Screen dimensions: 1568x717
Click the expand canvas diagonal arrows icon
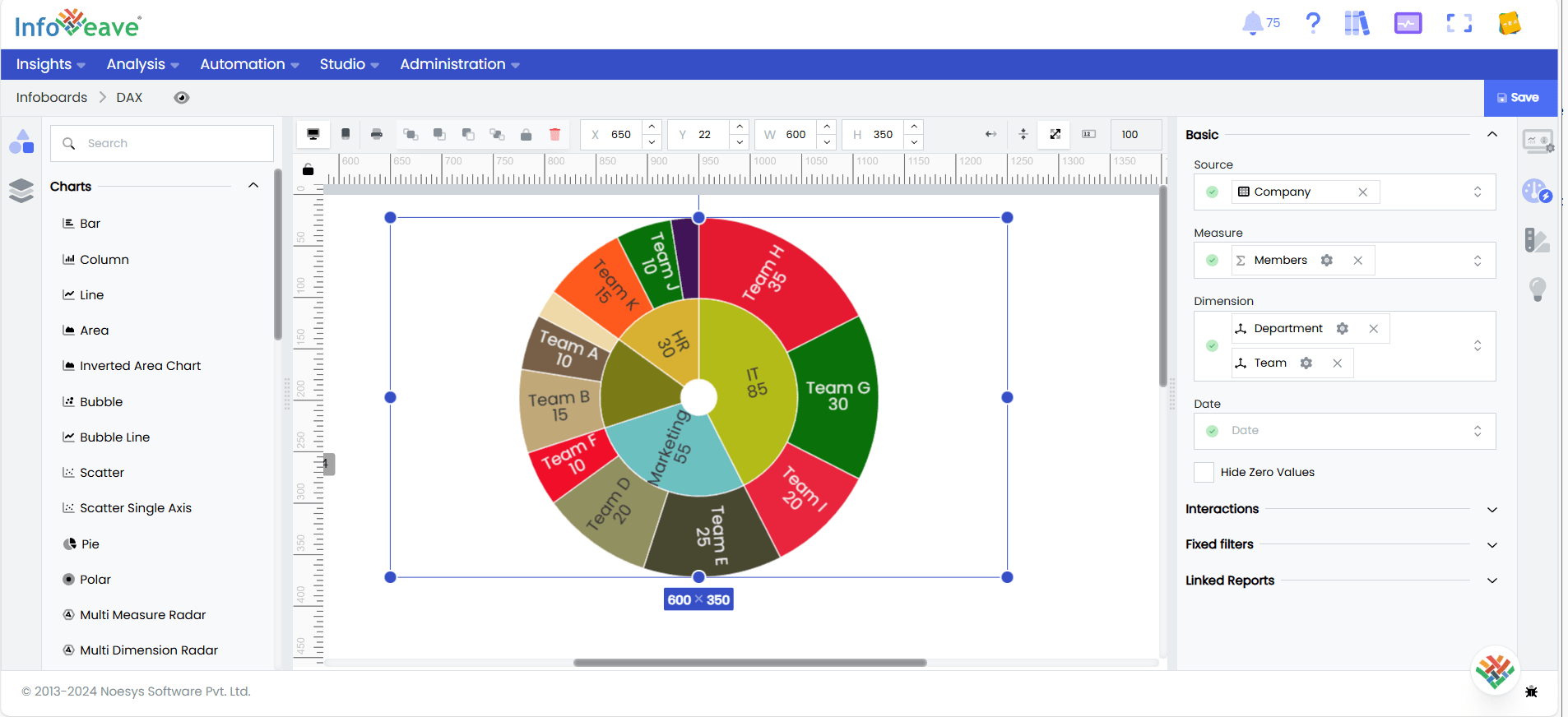click(x=1055, y=134)
